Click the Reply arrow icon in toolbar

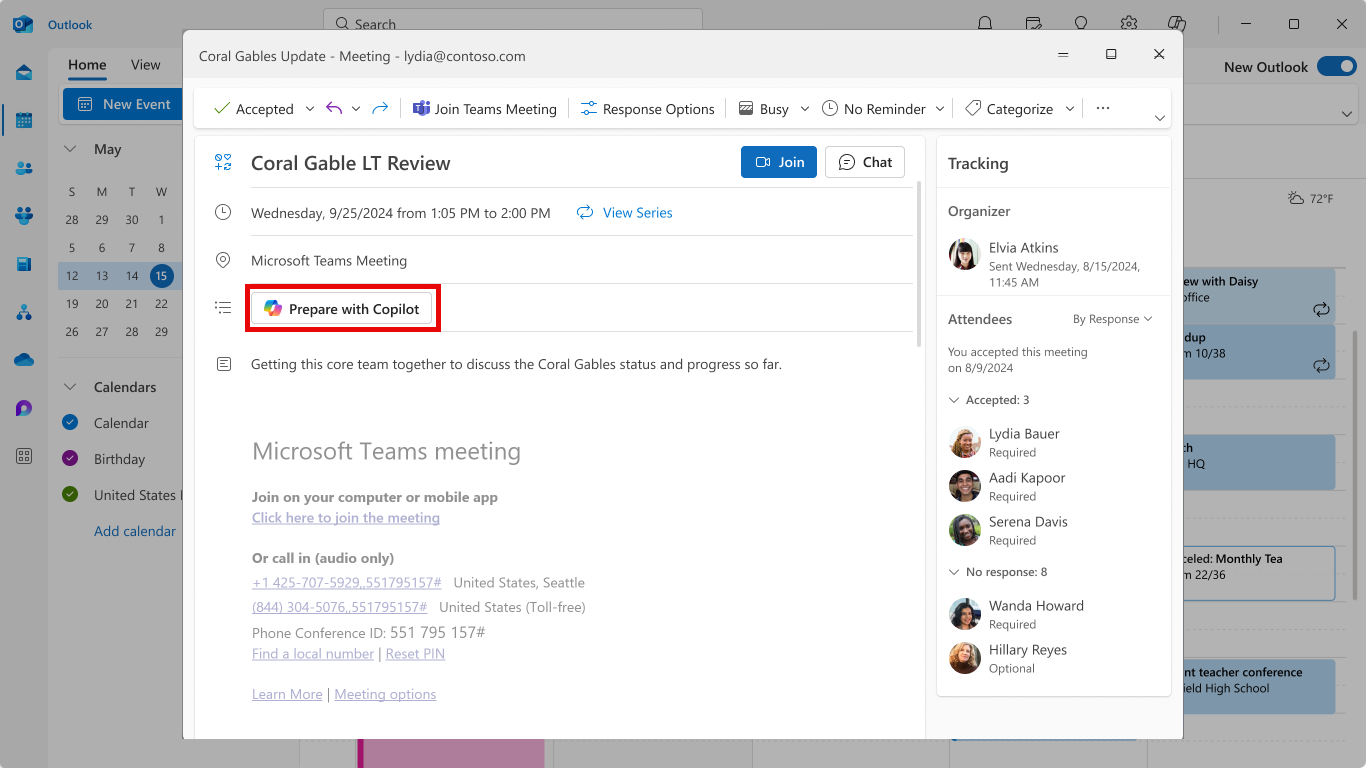tap(334, 109)
